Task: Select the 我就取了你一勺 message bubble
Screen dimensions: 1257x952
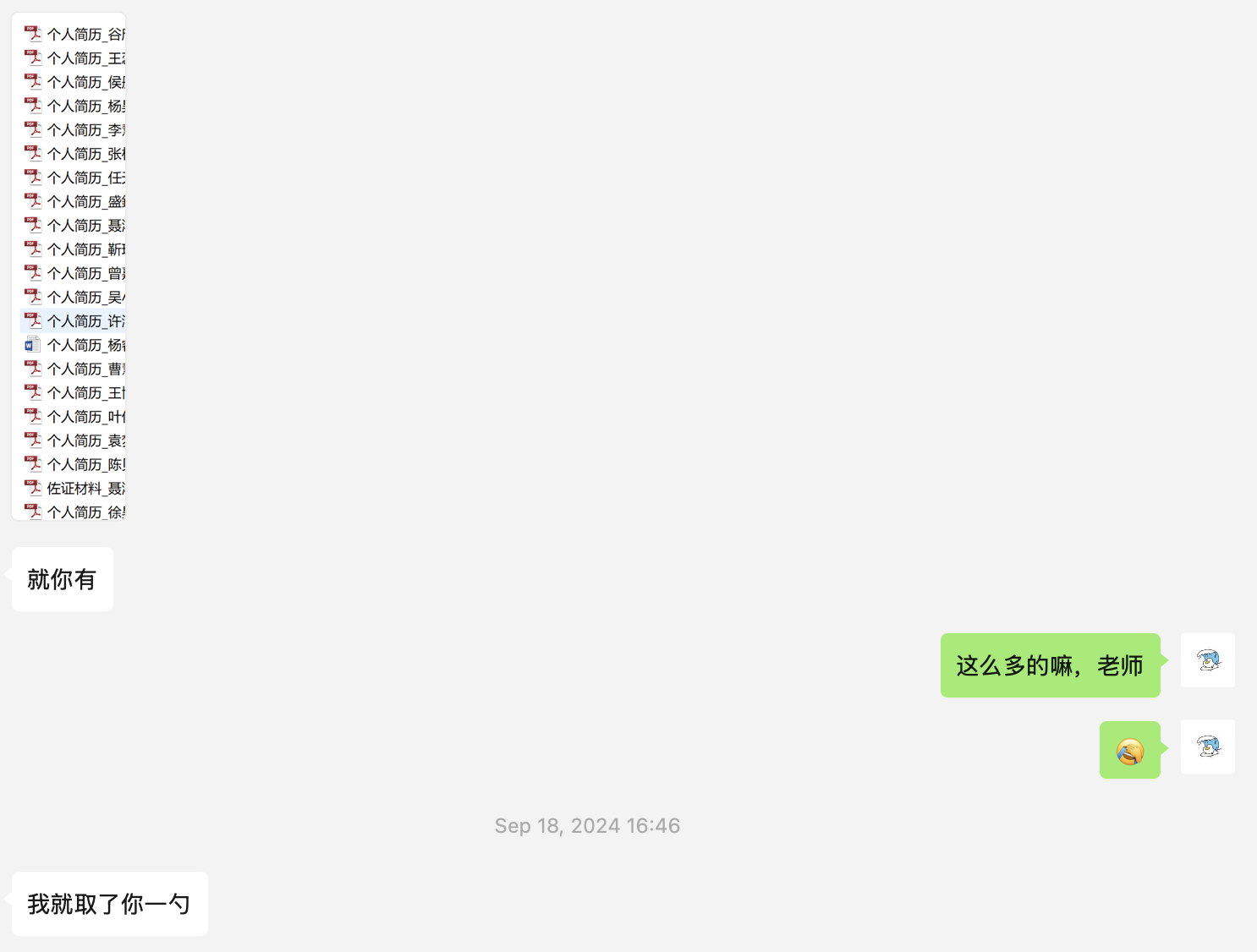Action: pyautogui.click(x=110, y=904)
